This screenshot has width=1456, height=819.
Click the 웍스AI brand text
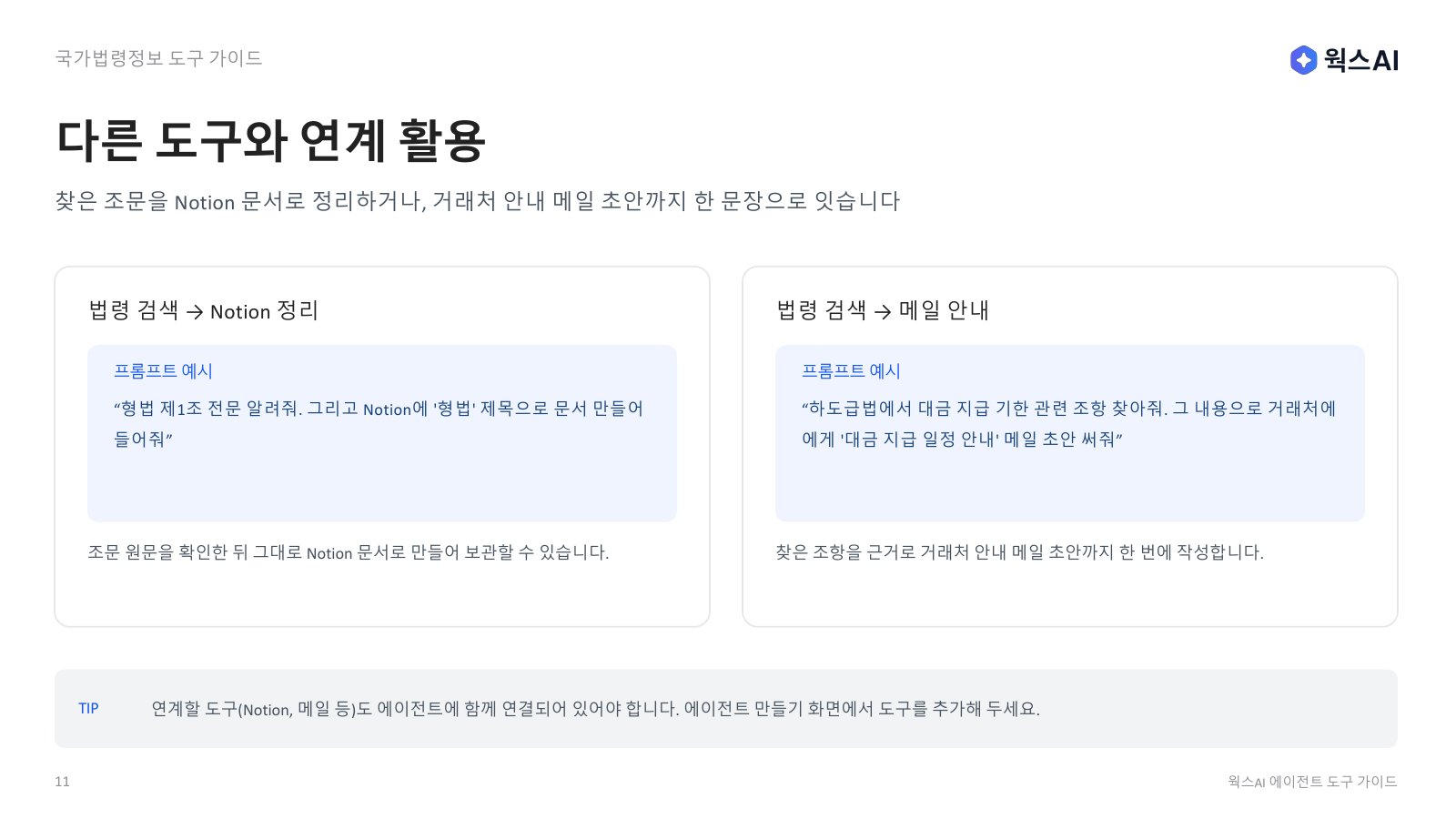(1360, 60)
